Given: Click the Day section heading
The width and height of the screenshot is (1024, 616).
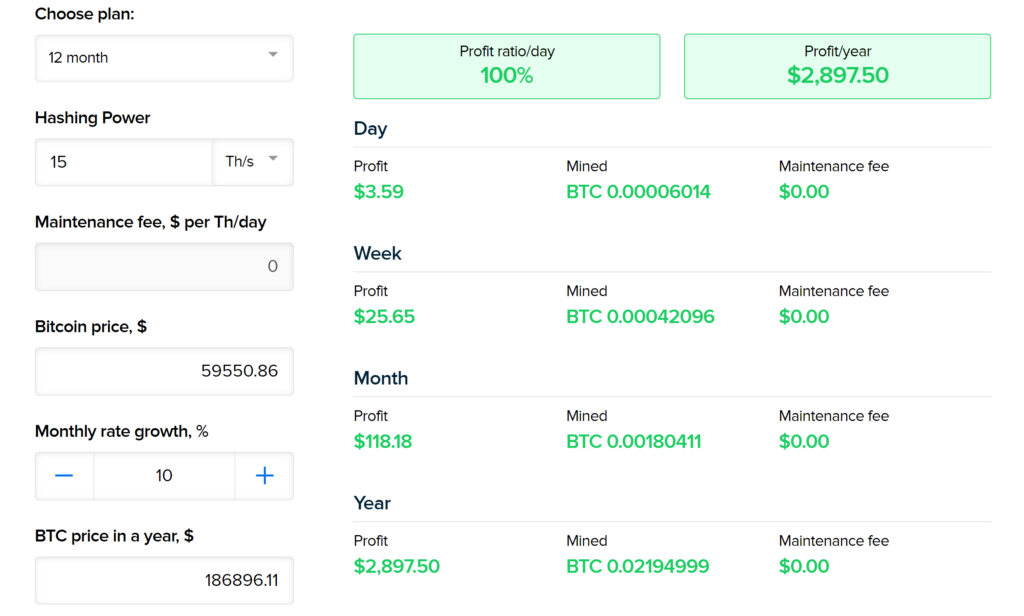Looking at the screenshot, I should tap(370, 129).
